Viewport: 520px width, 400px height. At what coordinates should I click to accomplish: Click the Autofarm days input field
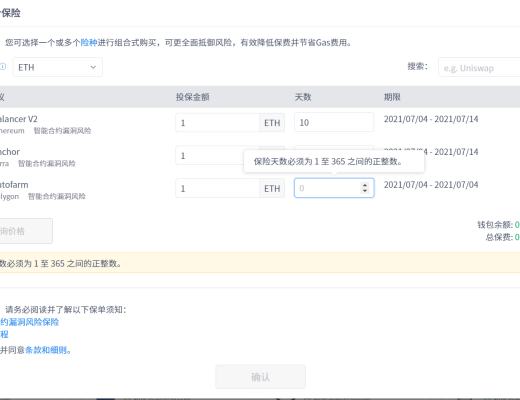tap(334, 188)
